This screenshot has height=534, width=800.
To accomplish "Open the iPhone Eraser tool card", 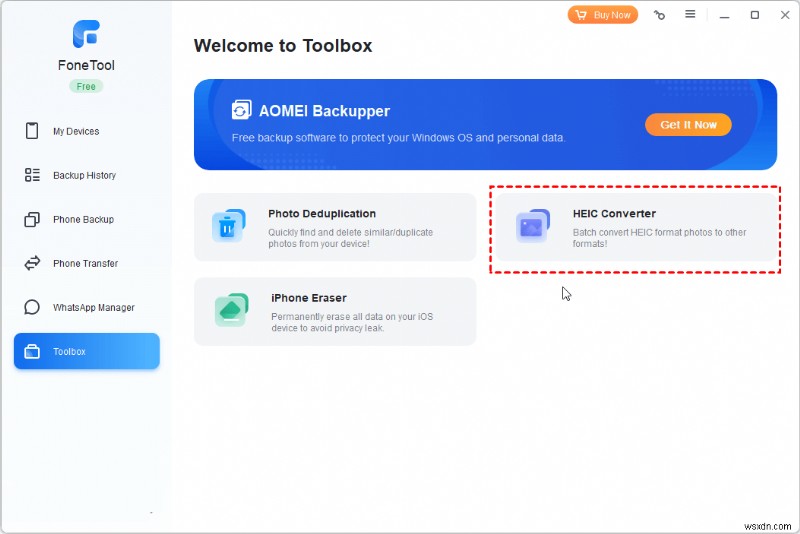I will [x=335, y=312].
